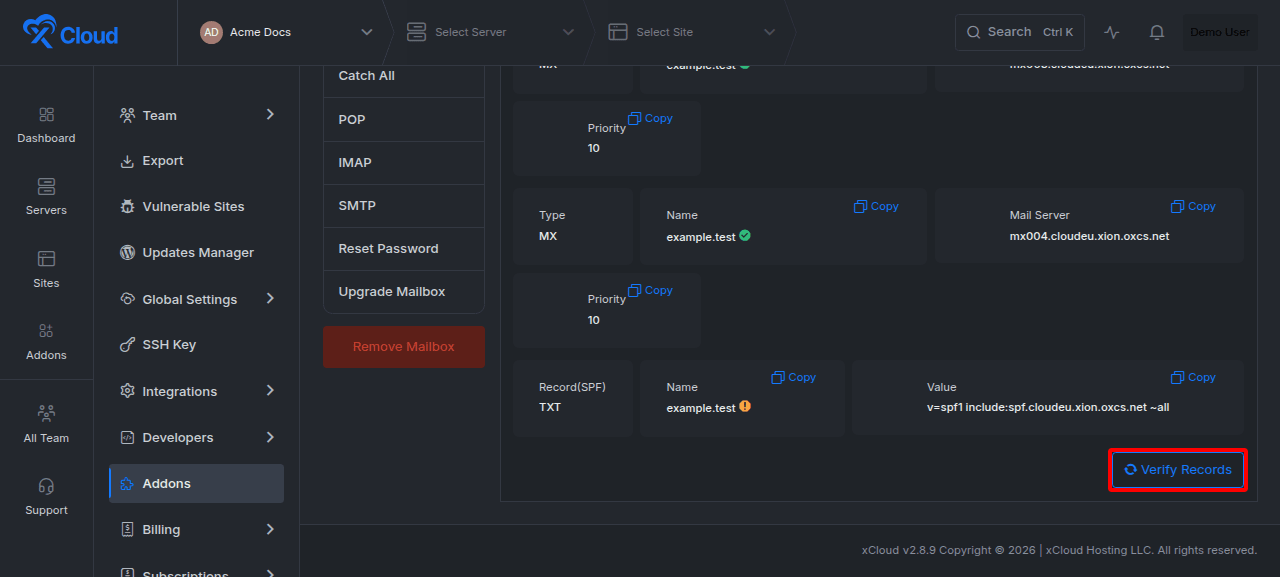1280x577 pixels.
Task: Open the Select Site dropdown
Action: [692, 32]
